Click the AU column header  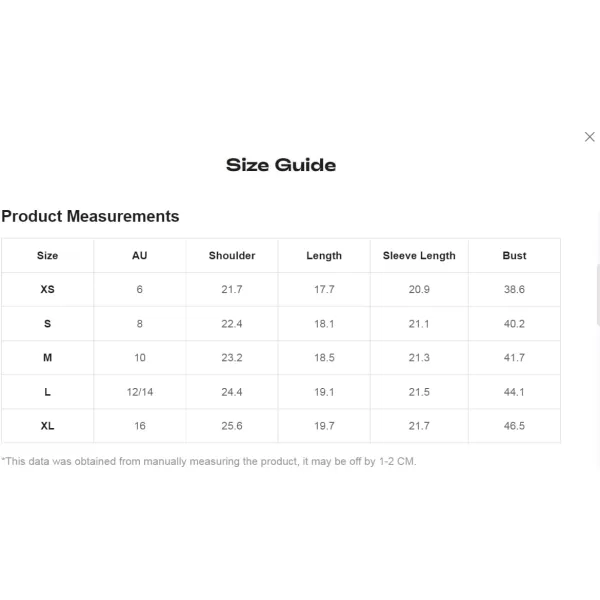coord(140,256)
